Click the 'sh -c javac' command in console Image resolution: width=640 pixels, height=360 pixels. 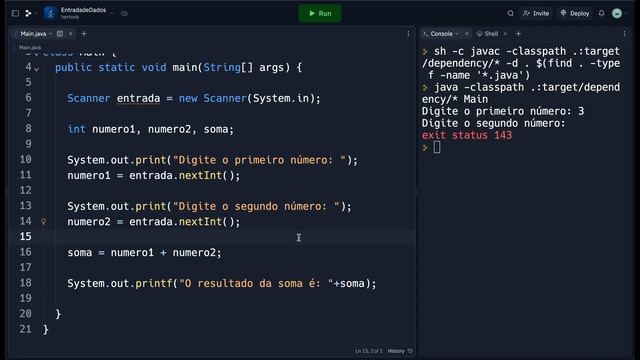pyautogui.click(x=521, y=63)
